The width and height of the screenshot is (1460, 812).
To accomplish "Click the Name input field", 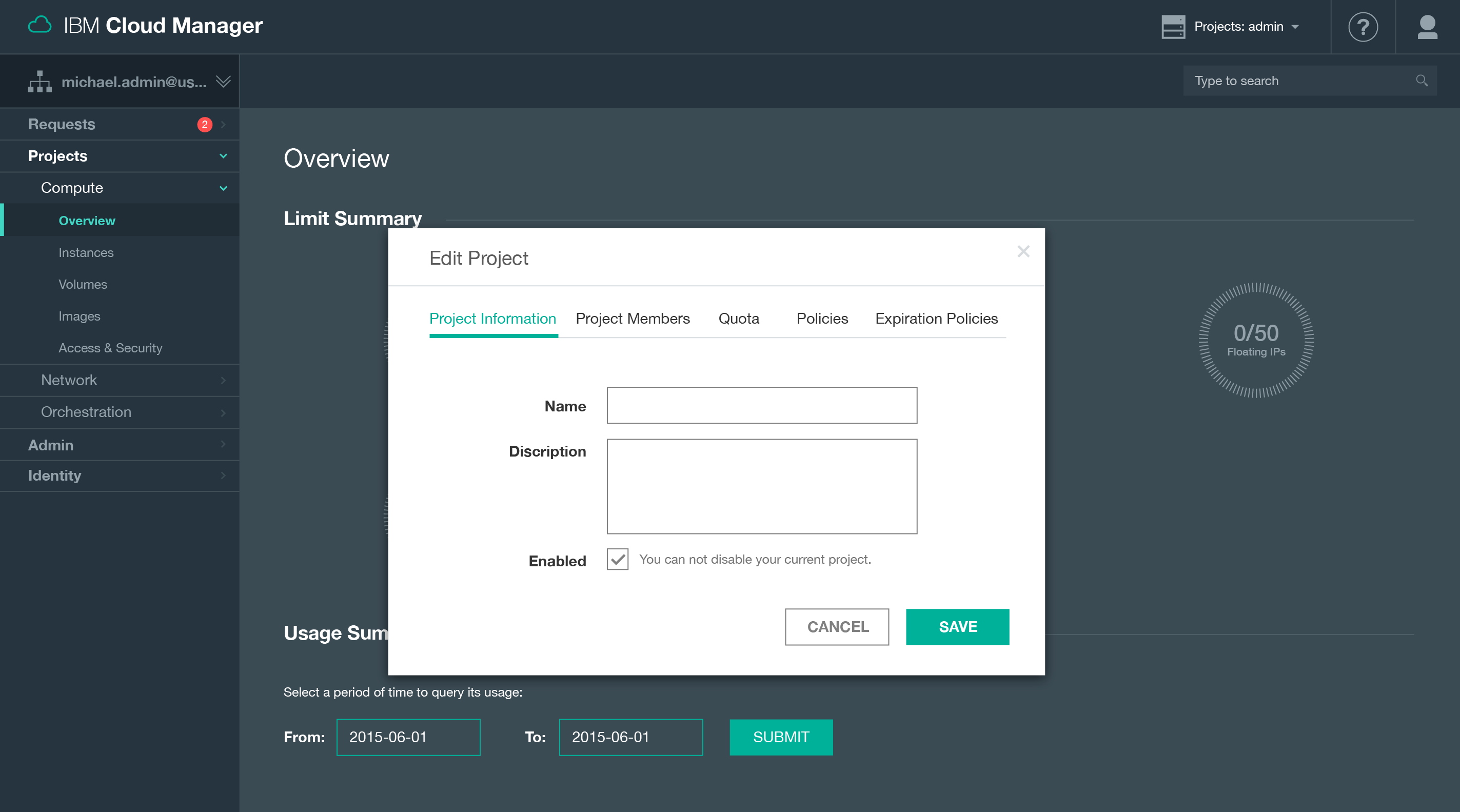I will [762, 405].
